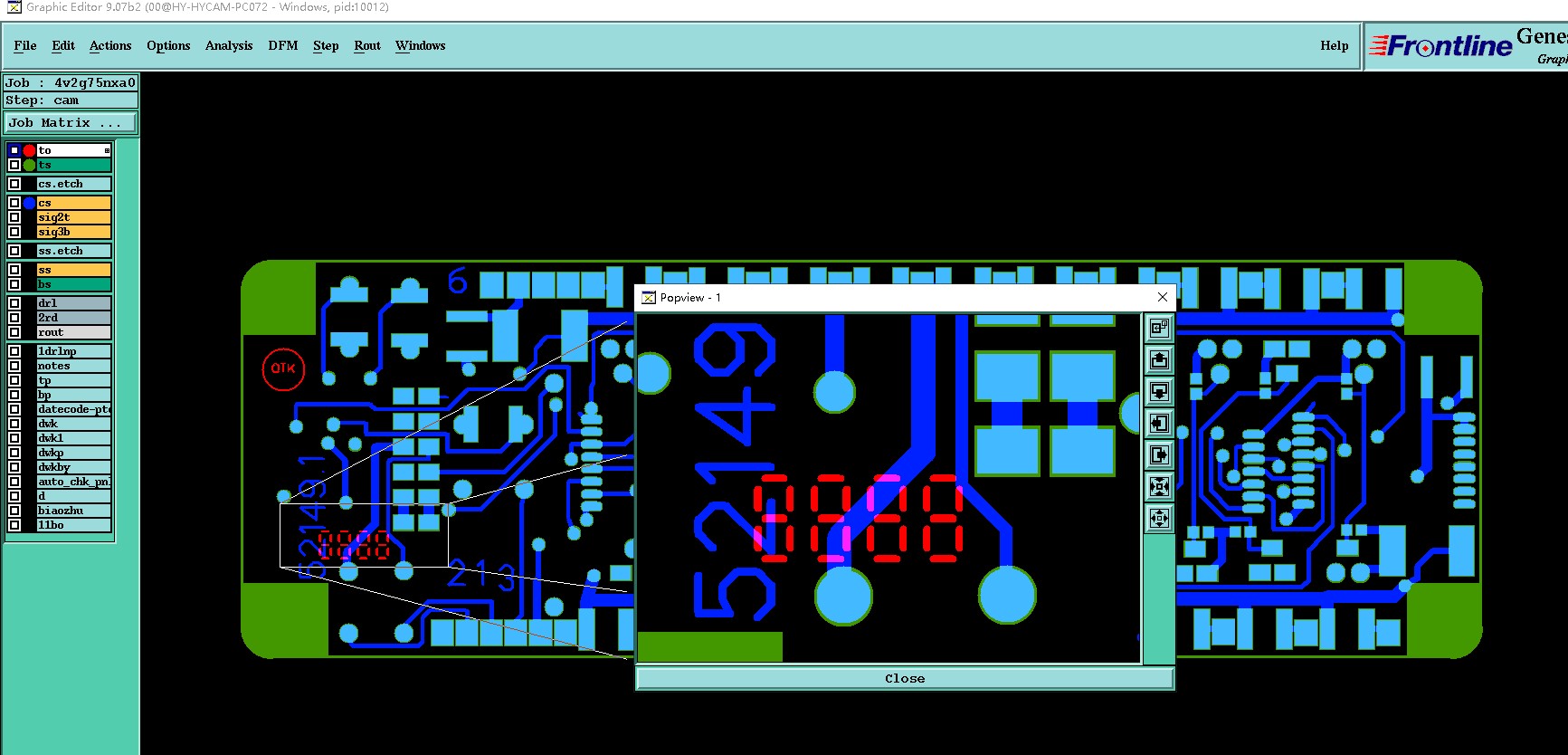Pan the Popview upward with up-arrow icon
Viewport: 1568px width, 755px height.
tap(1159, 359)
